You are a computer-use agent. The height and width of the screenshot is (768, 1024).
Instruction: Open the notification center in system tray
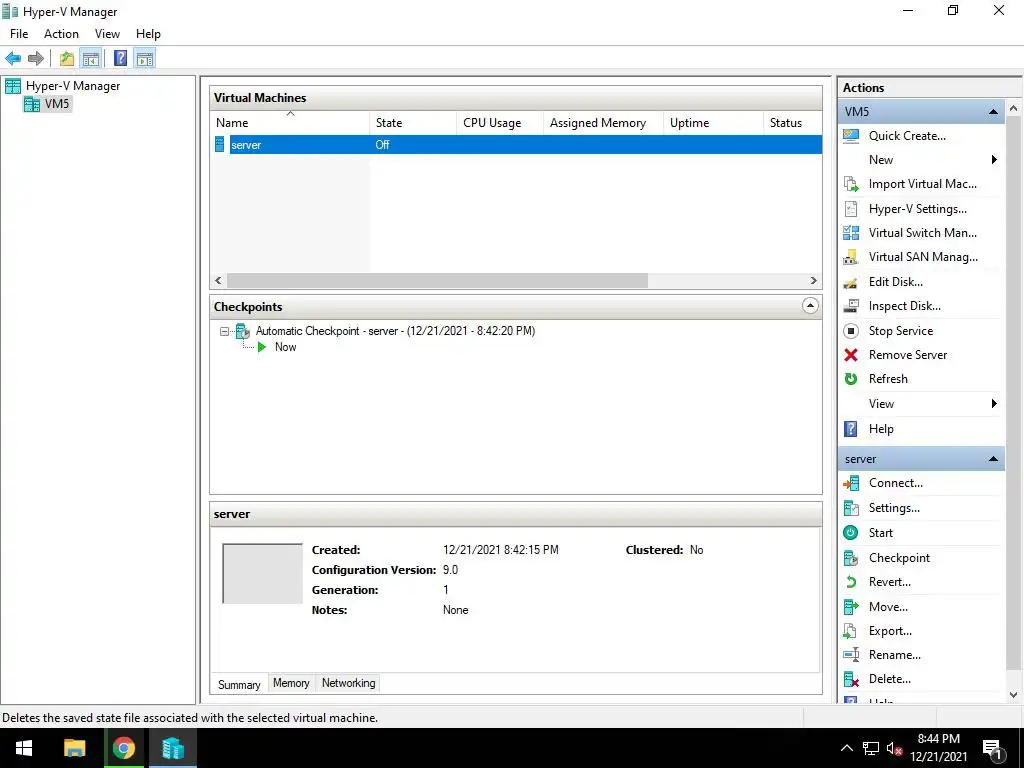pos(993,749)
